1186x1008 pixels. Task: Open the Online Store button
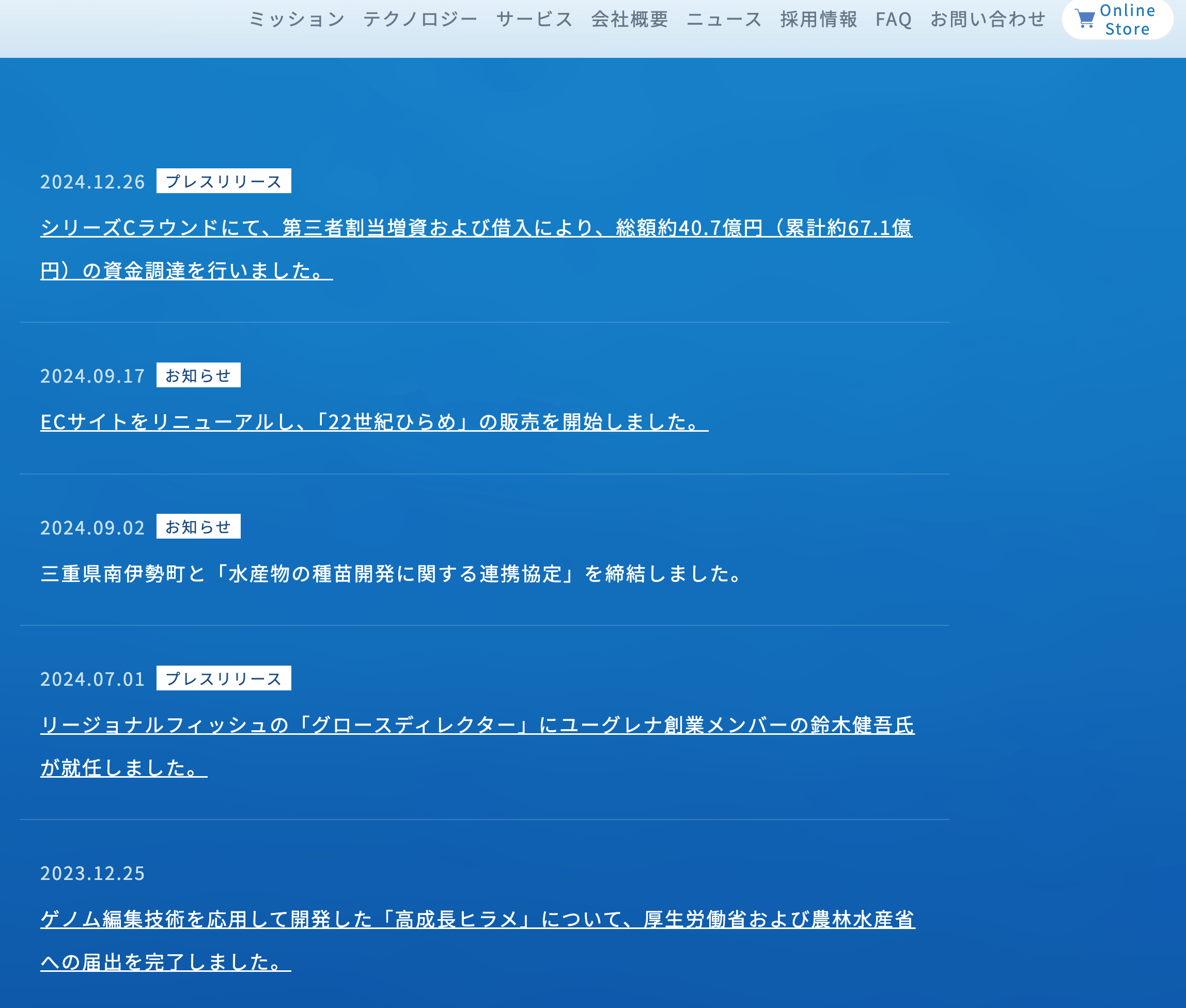1117,20
